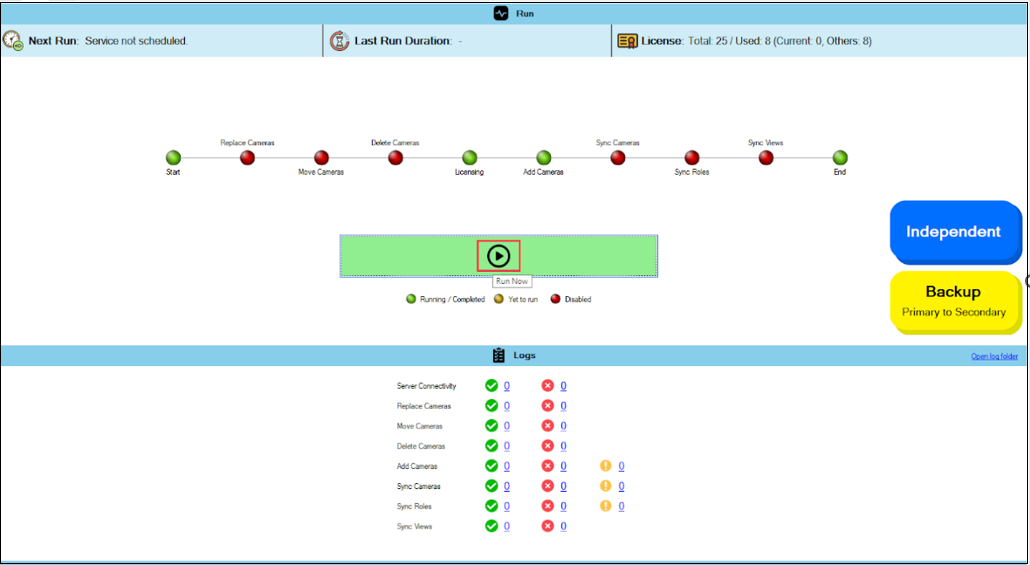
Task: Toggle the Replace Cameras step node
Action: 247,158
